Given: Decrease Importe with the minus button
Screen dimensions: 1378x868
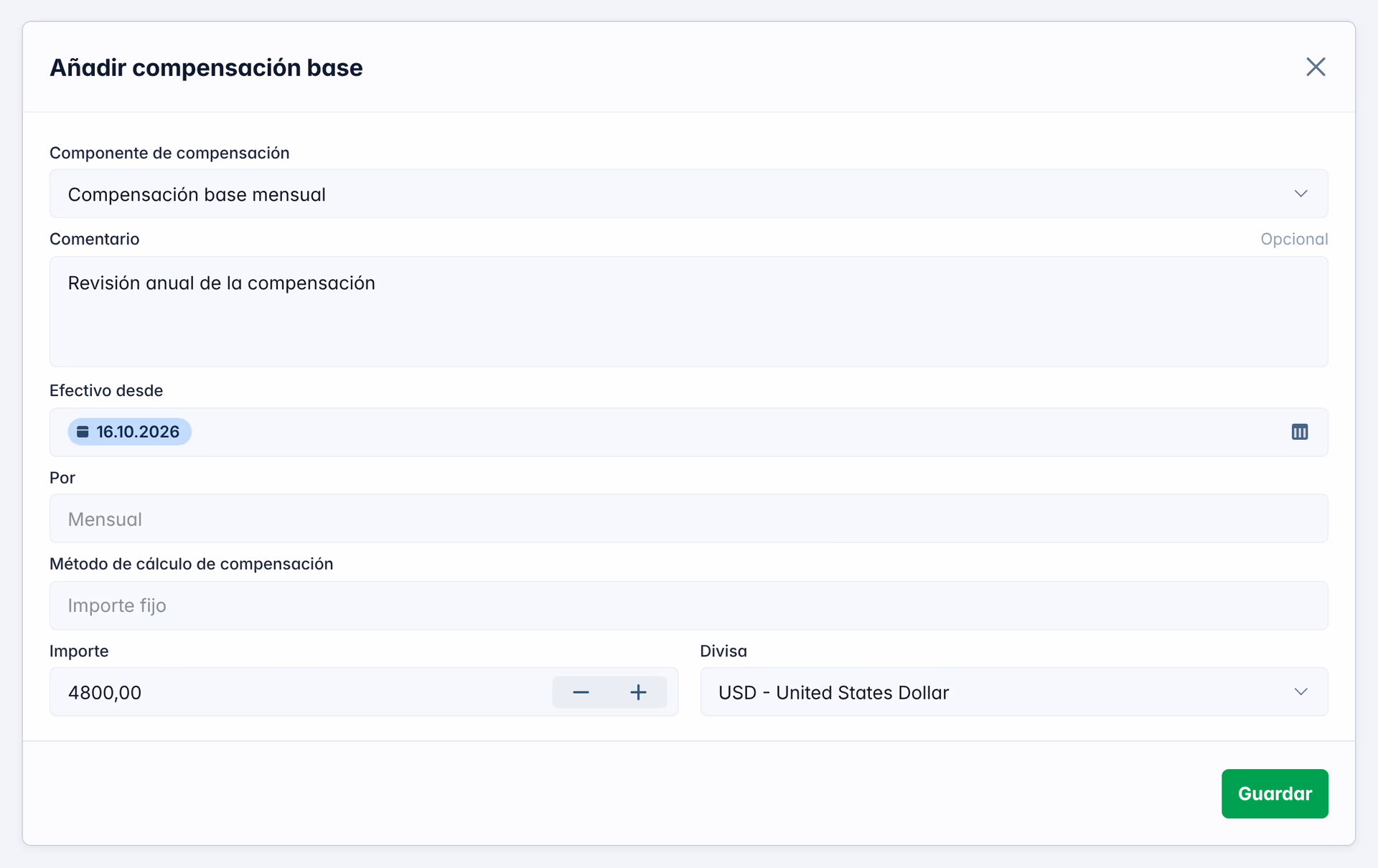Looking at the screenshot, I should pos(581,692).
